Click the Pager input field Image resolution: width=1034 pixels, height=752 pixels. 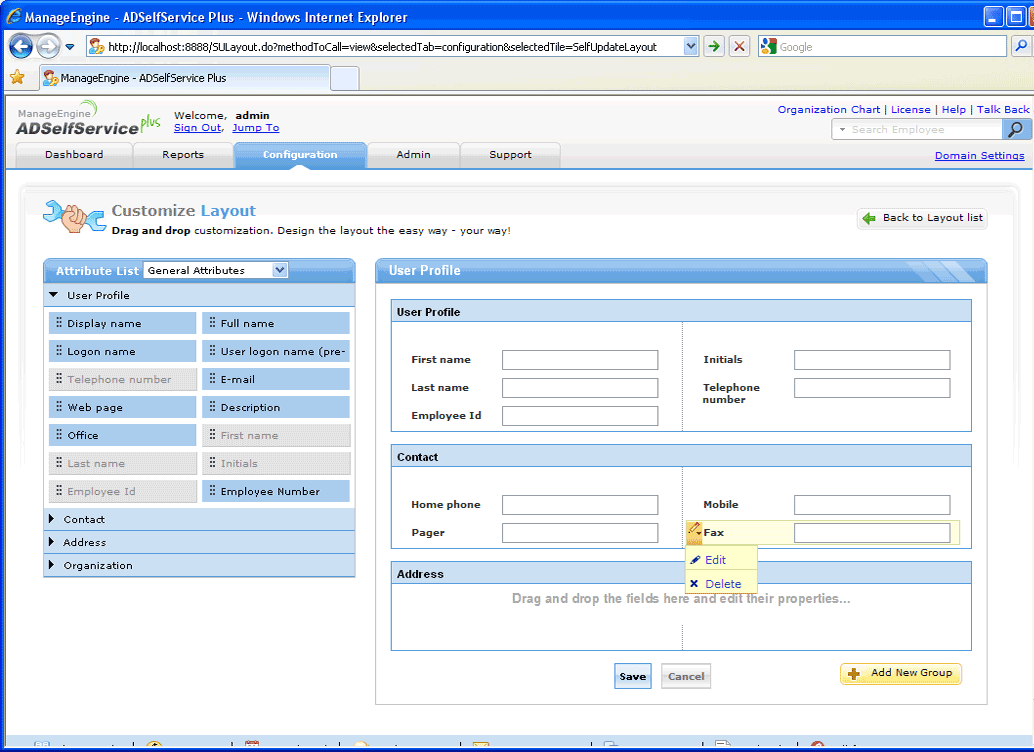point(580,532)
